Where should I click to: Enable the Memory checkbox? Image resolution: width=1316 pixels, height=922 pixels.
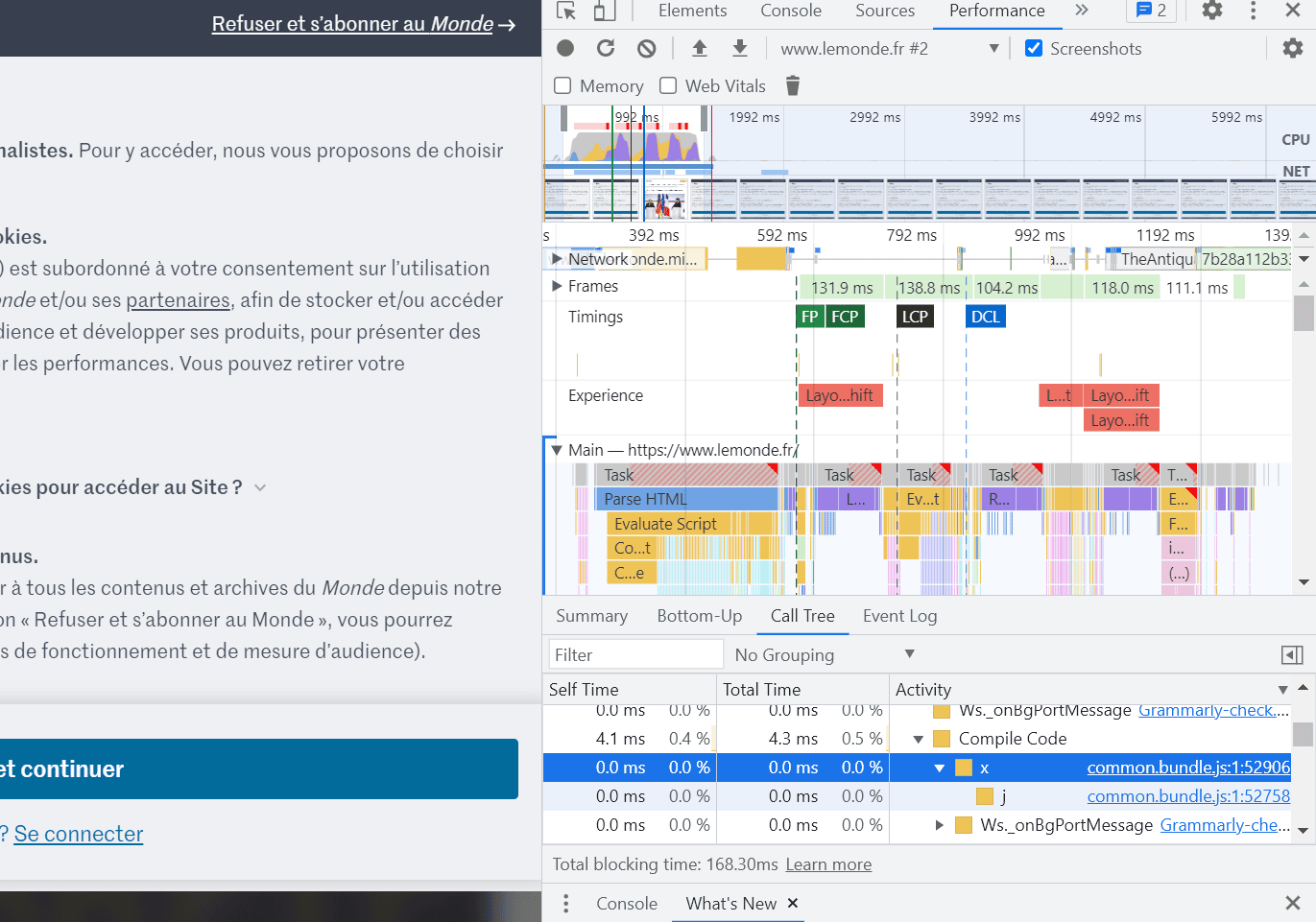click(x=563, y=85)
